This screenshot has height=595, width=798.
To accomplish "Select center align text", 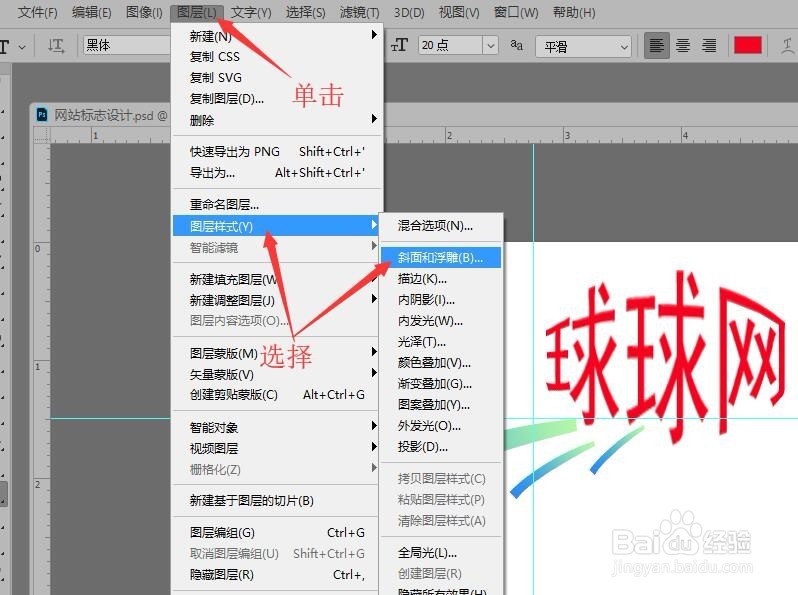I will tap(682, 46).
